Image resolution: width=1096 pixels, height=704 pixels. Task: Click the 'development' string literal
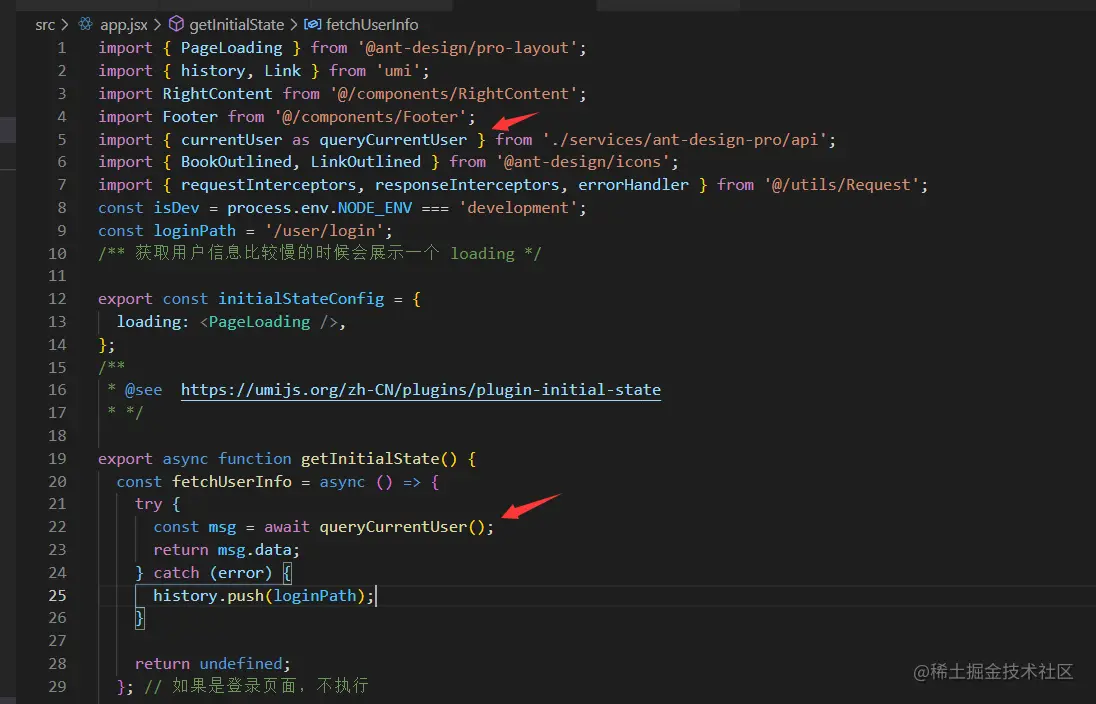tap(518, 208)
